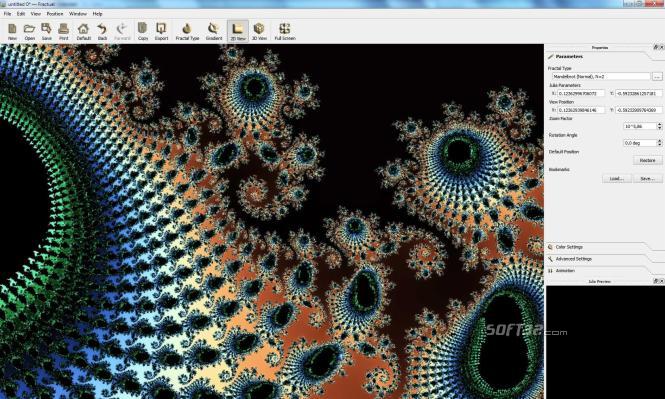The width and height of the screenshot is (665, 399).
Task: Click the Julia Parameters Y field
Action: [638, 93]
